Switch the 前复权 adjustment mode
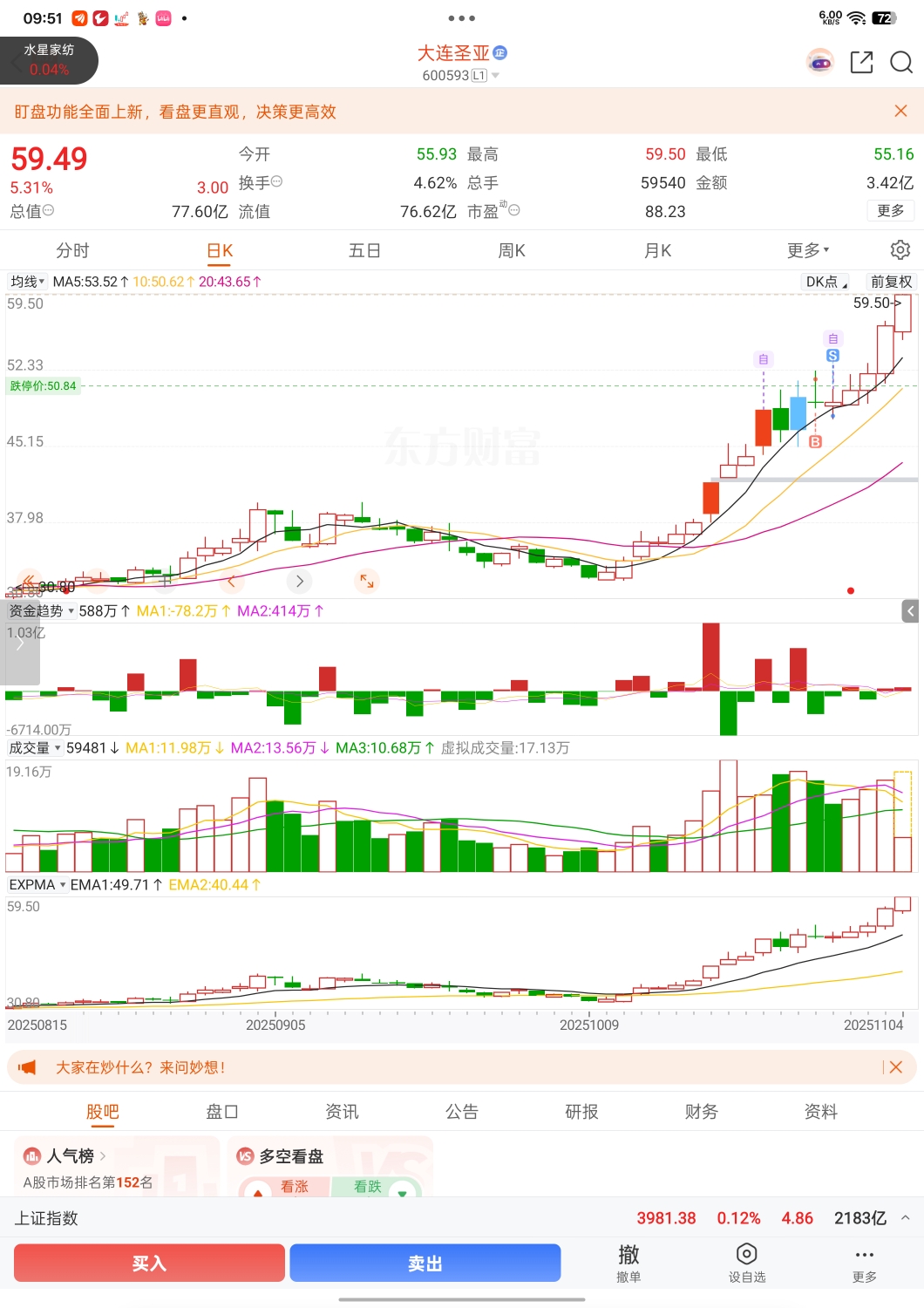This screenshot has width=924, height=1308. point(891,282)
